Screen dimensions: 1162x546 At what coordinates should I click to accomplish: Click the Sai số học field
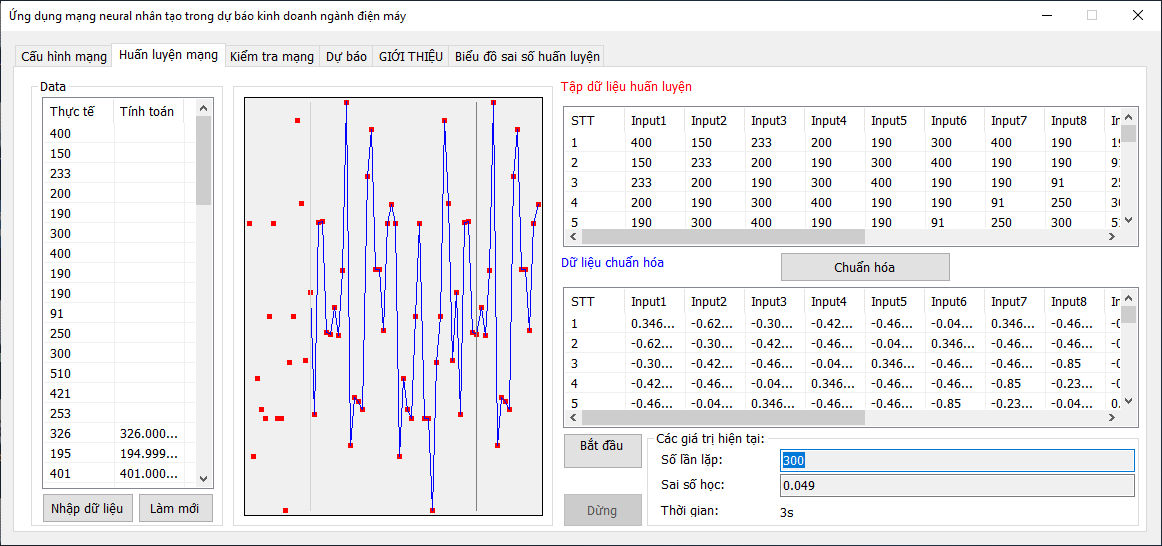(x=957, y=485)
